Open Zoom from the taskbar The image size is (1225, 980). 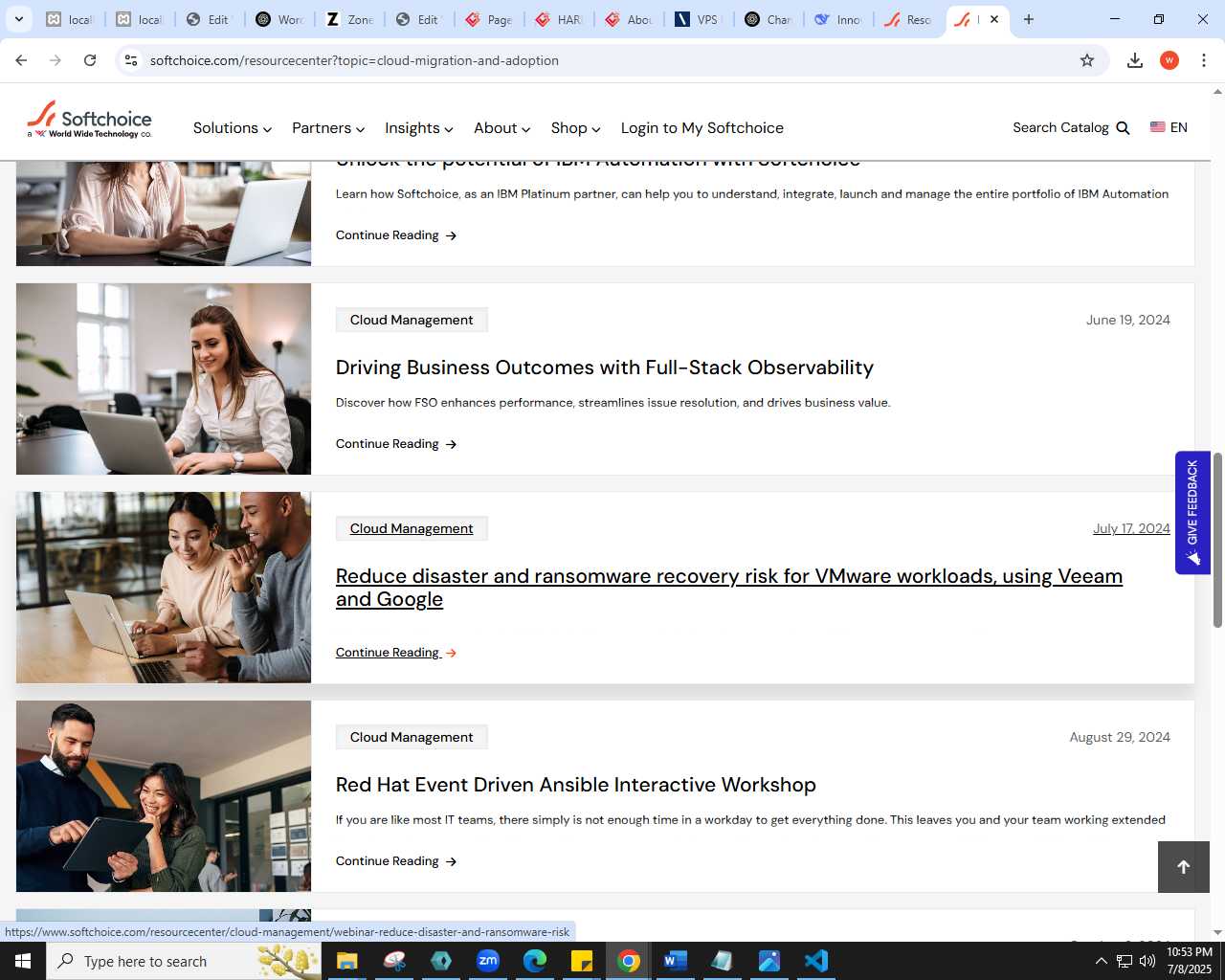pyautogui.click(x=488, y=961)
